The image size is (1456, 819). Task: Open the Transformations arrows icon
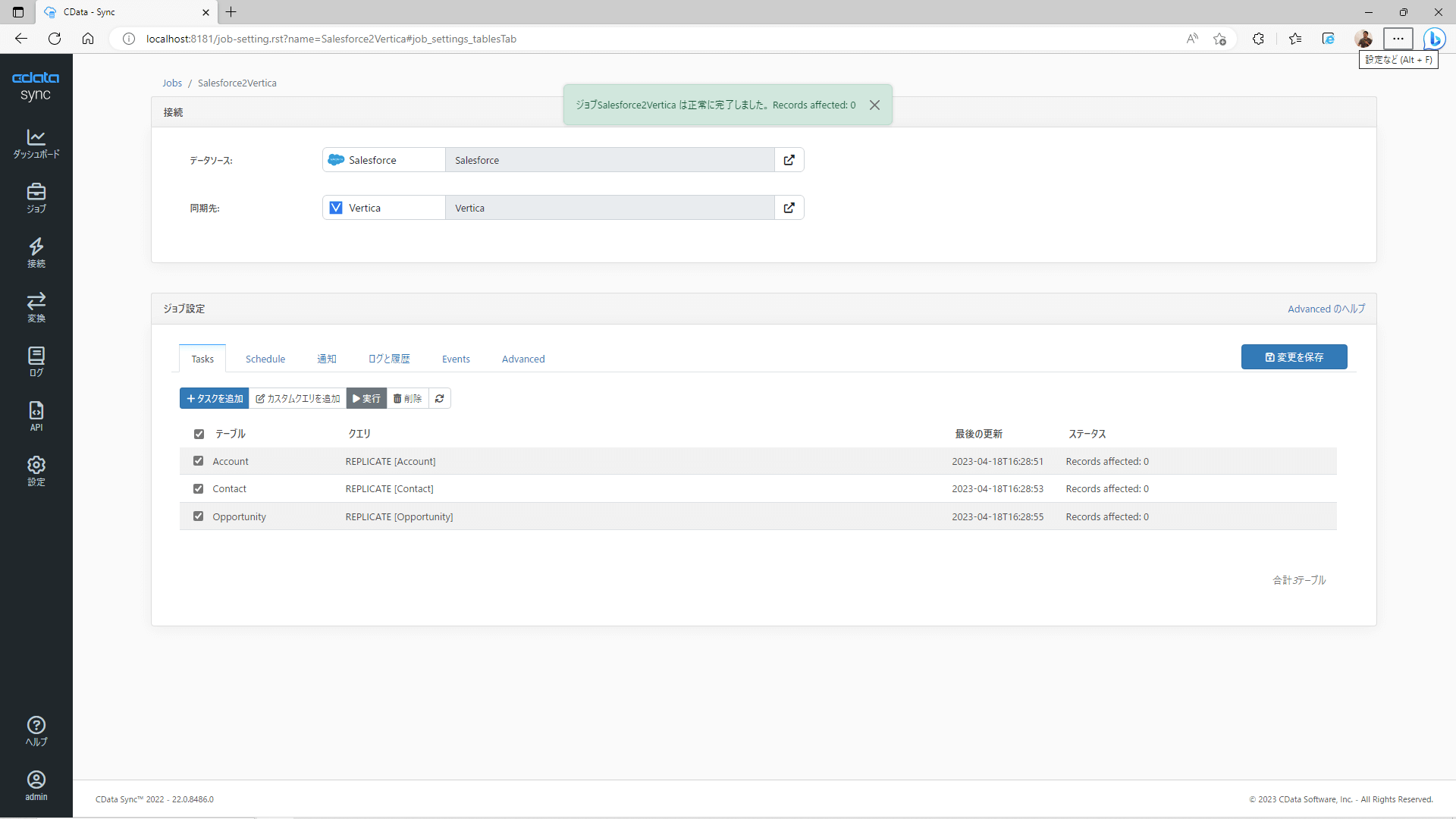[x=36, y=307]
